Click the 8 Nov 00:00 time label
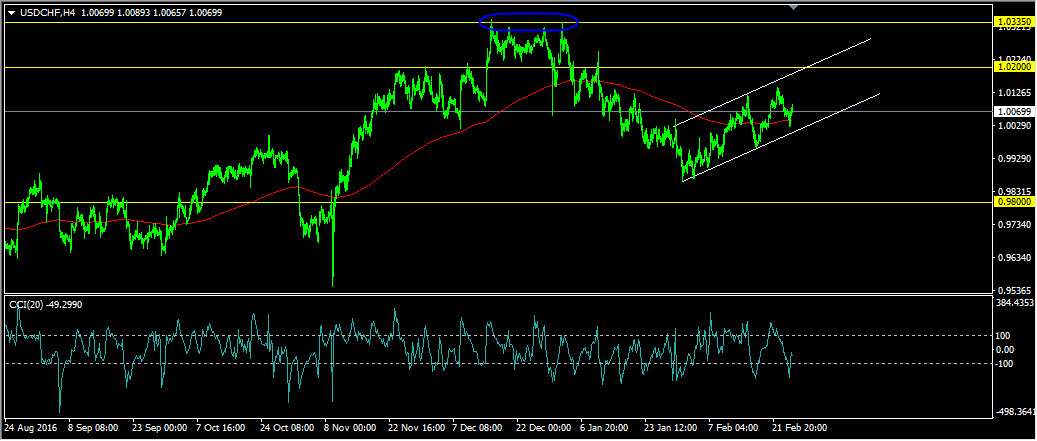 point(351,428)
